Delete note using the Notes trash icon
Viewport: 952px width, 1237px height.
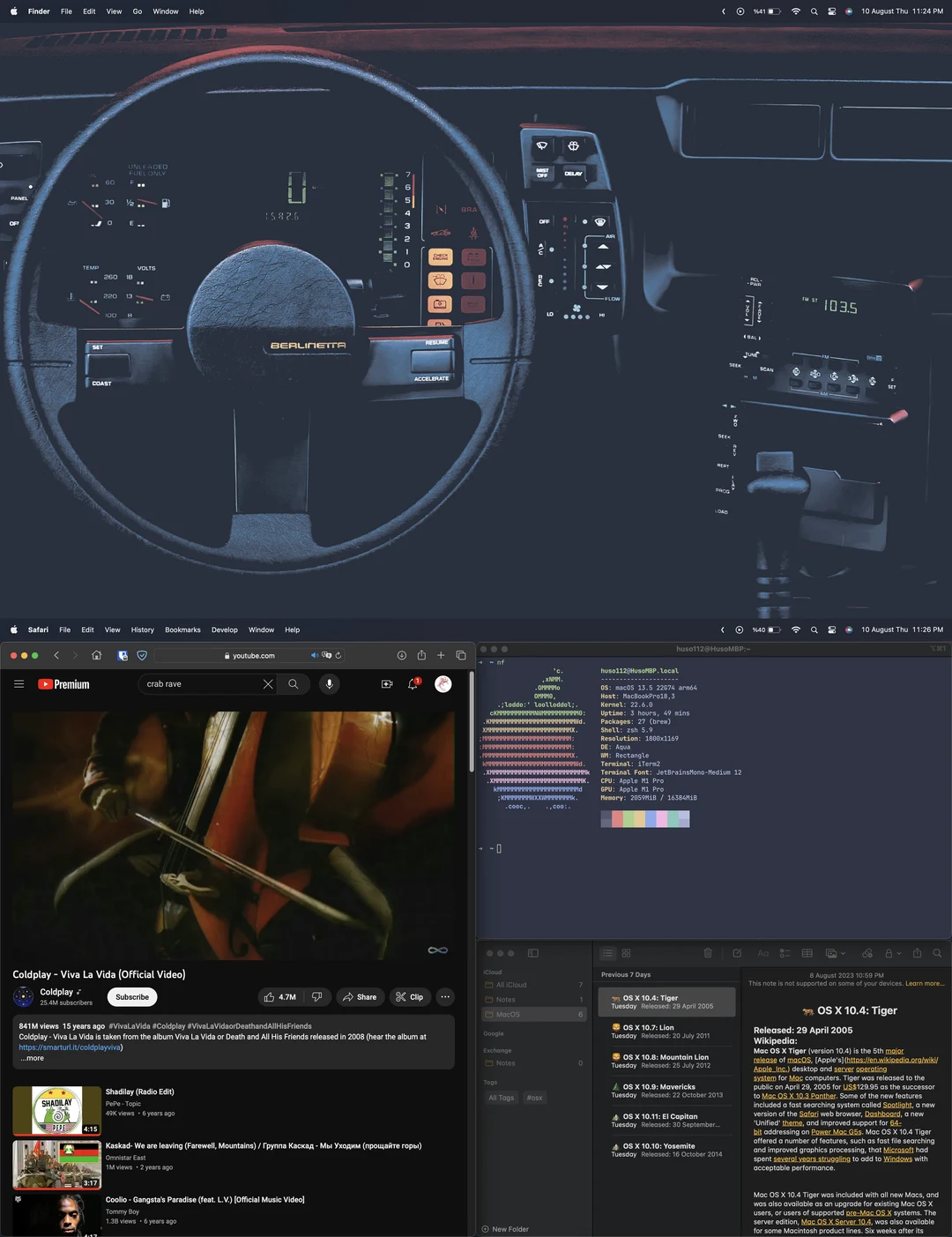(708, 953)
